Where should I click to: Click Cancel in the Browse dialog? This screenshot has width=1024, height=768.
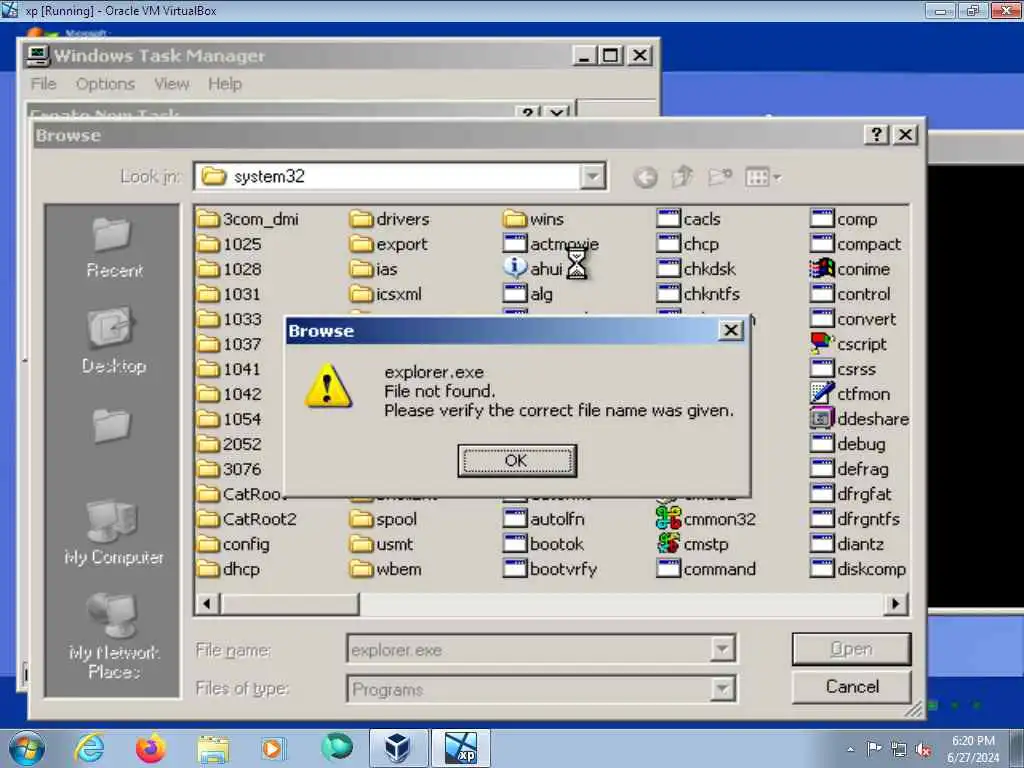click(x=851, y=686)
